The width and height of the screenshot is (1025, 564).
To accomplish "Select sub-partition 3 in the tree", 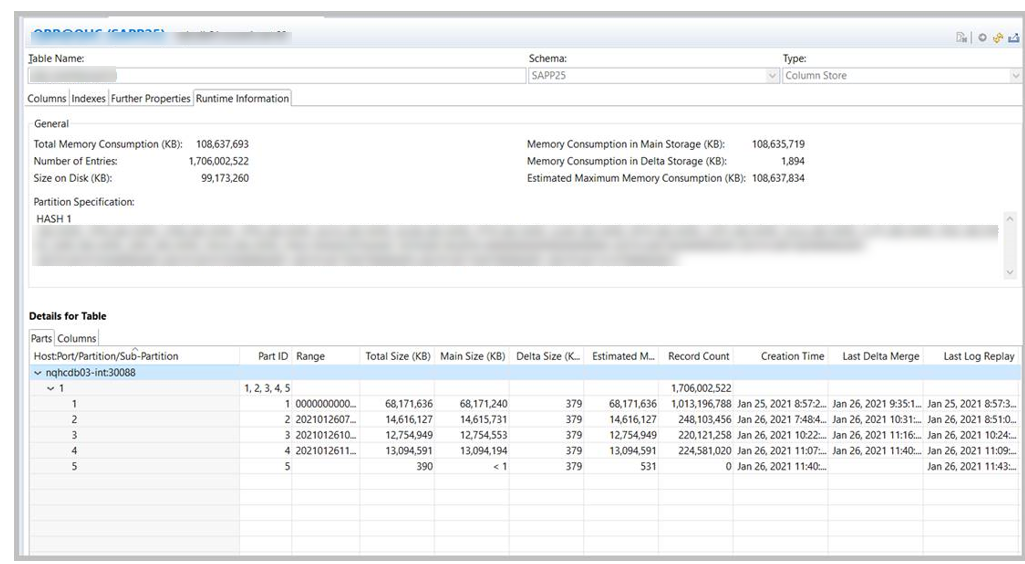I will coord(74,435).
